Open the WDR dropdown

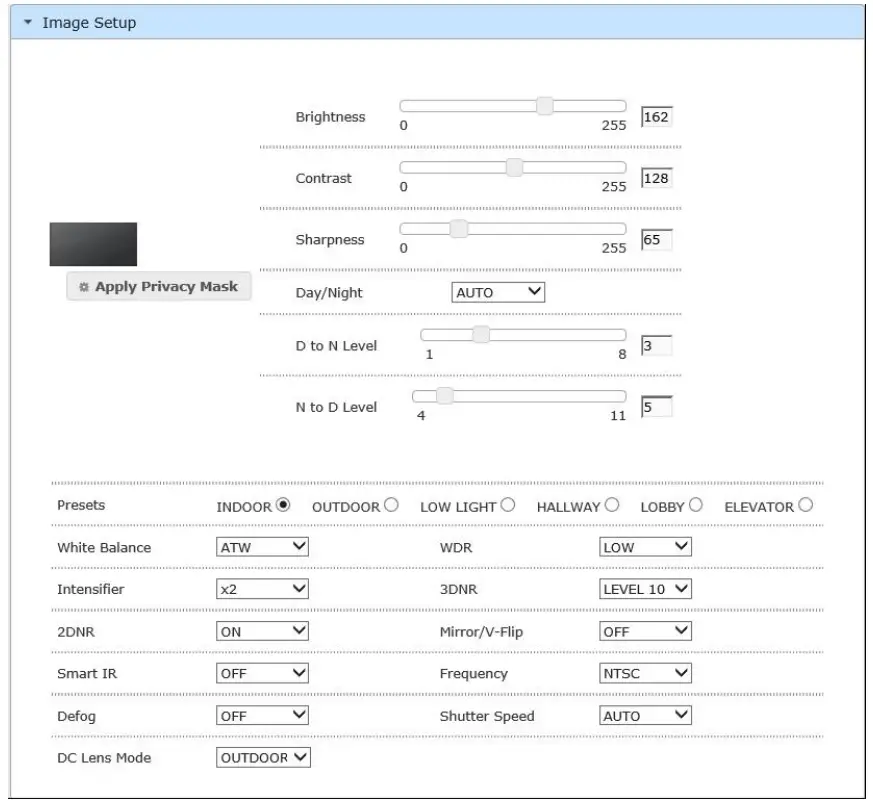(x=645, y=547)
